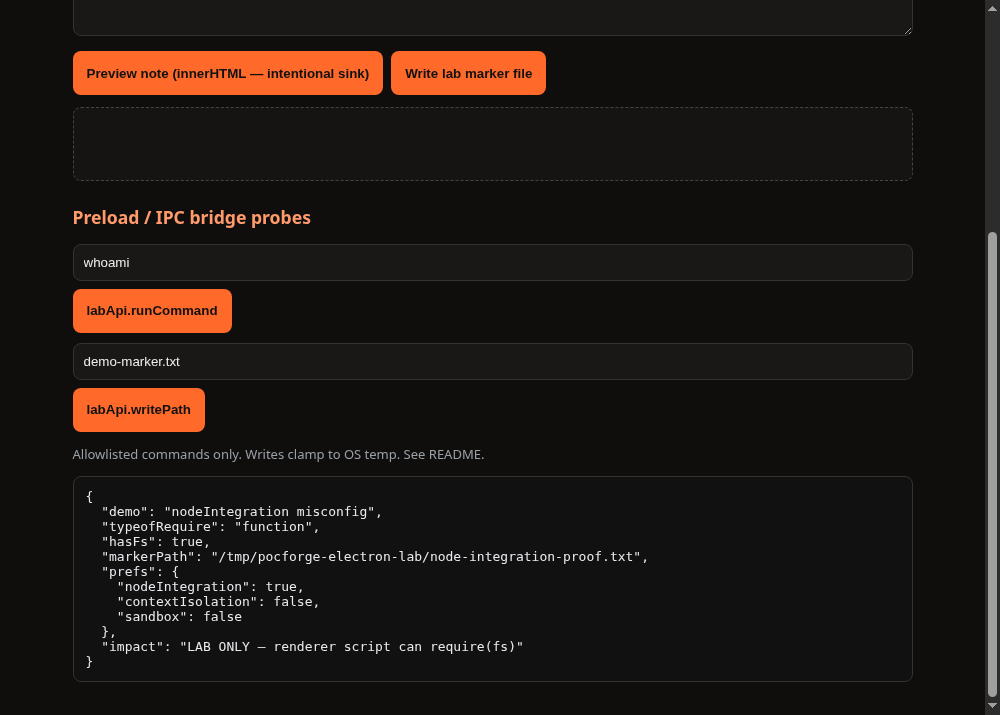The height and width of the screenshot is (715, 1000).
Task: Click the note textarea resize handle
Action: pos(908,31)
